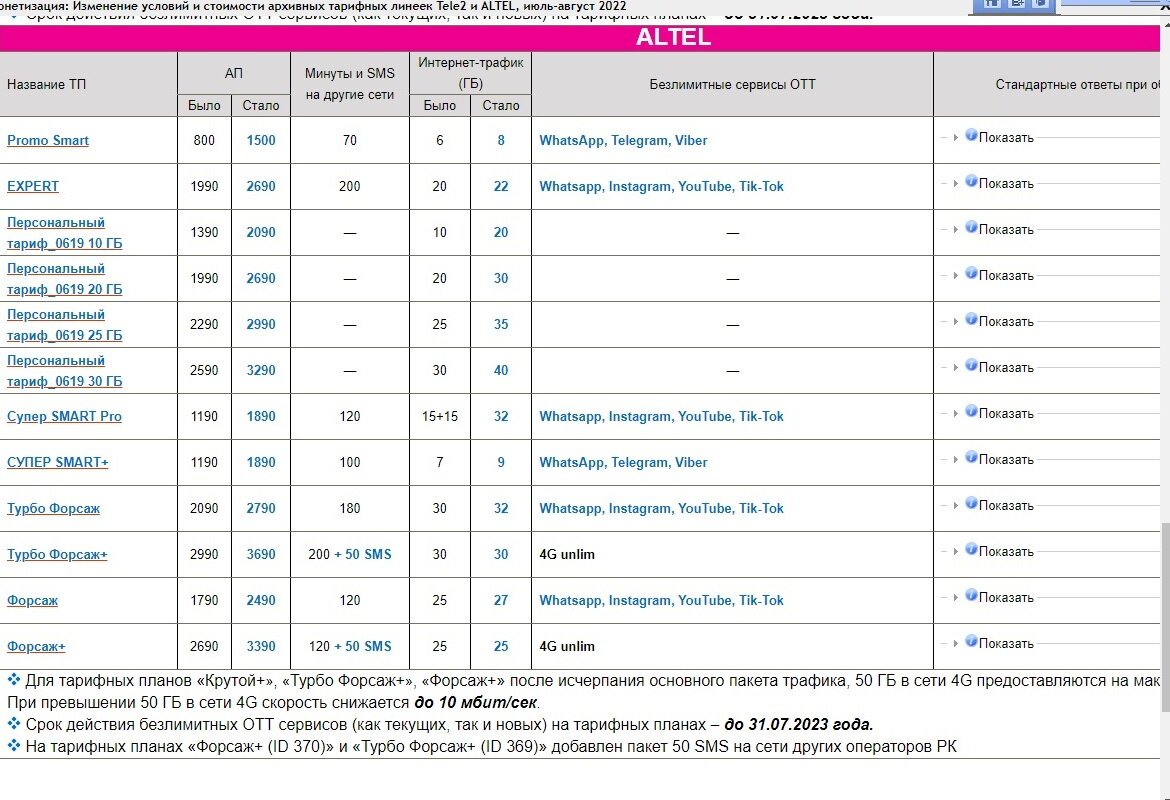The image size is (1170, 800).
Task: Click '4G unlim' in Турбо Форсаж+ row
Action: click(567, 554)
